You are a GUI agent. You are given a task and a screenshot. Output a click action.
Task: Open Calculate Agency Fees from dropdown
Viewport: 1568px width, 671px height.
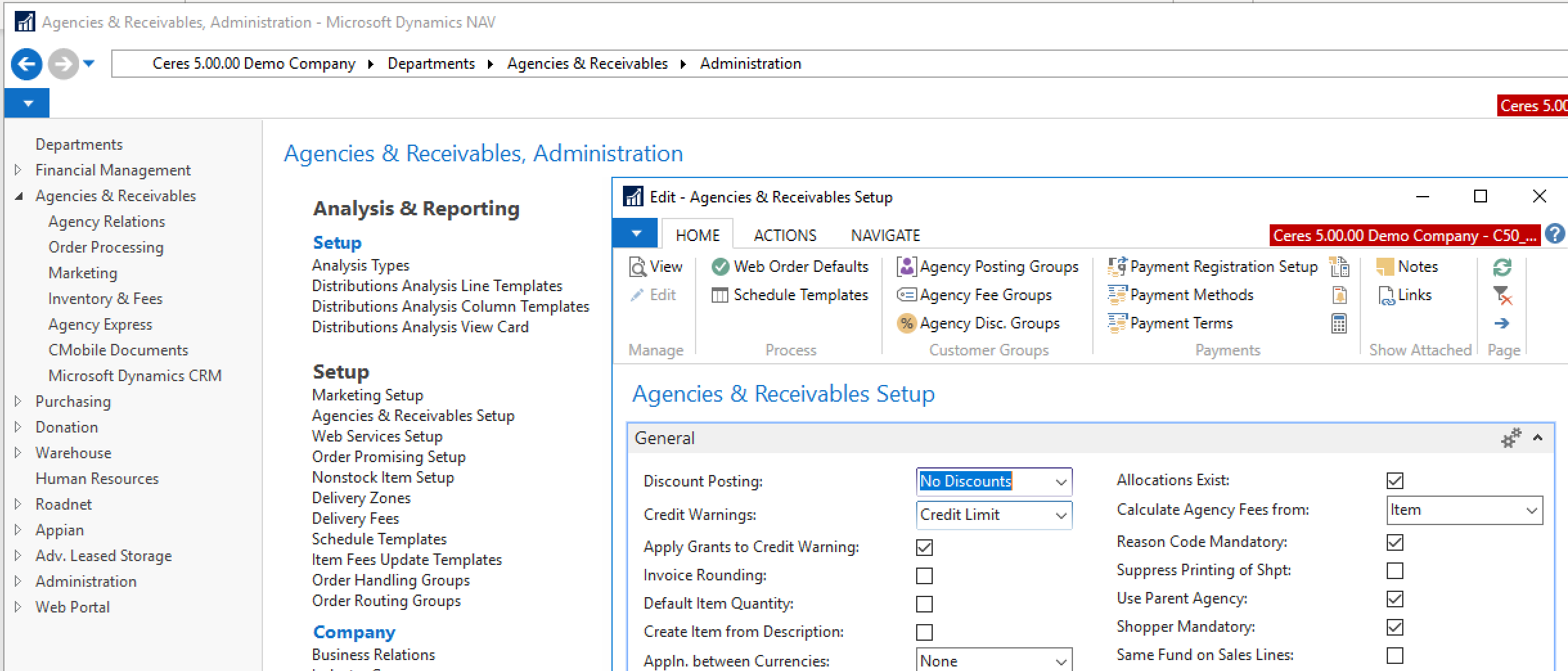click(x=1531, y=511)
